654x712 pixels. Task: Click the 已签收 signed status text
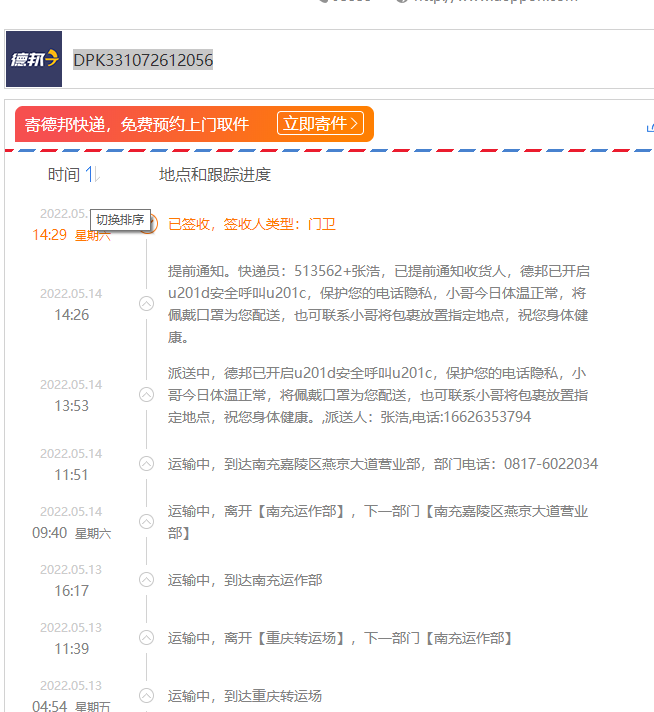(252, 224)
